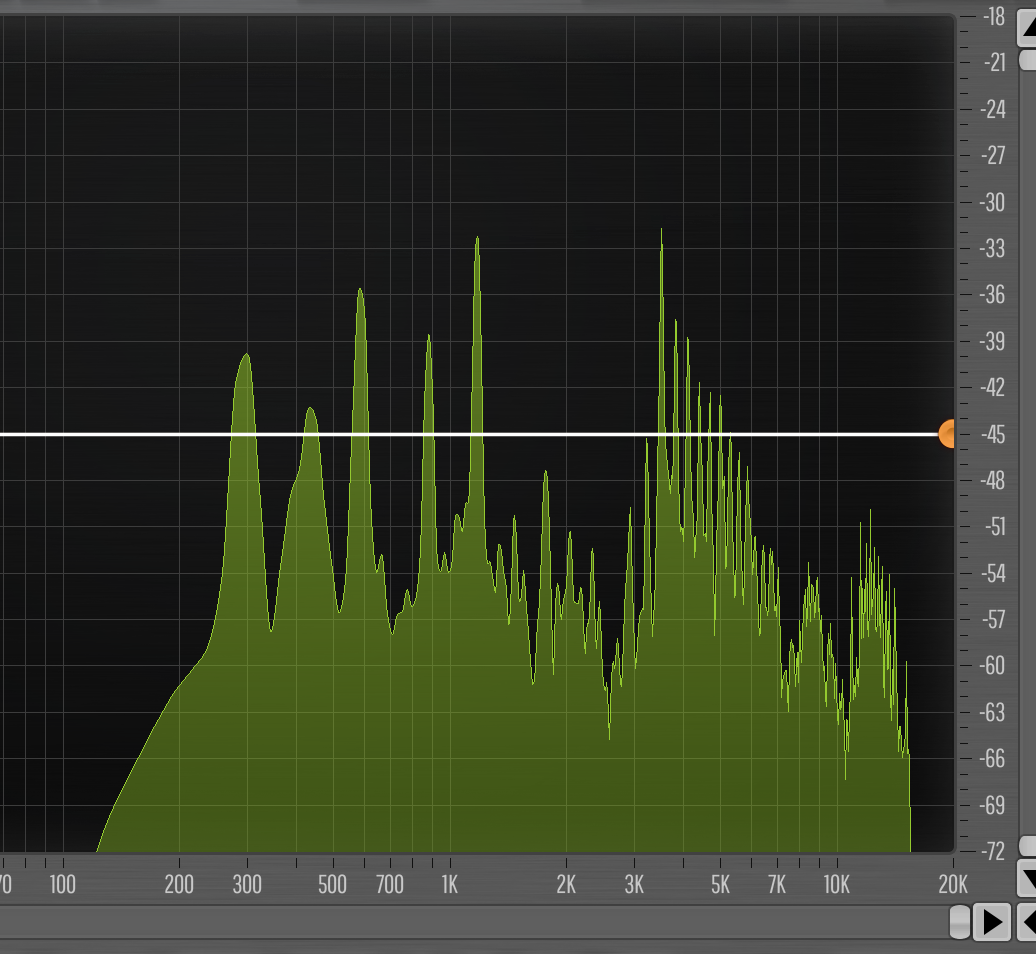Click the 20K label on frequency axis
Screen dimensions: 1036x954
pyautogui.click(x=952, y=884)
